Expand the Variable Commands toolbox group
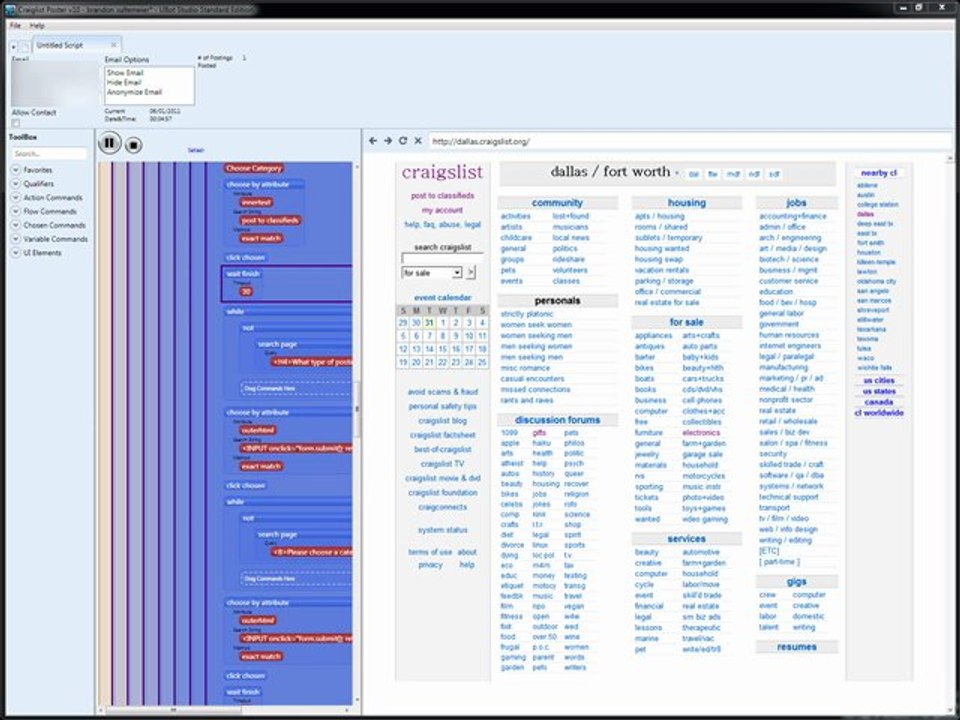Screen dimensions: 960x720 (16, 239)
